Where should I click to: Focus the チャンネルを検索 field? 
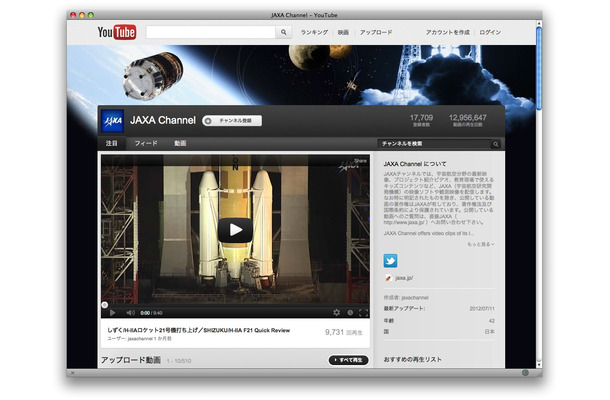point(435,144)
